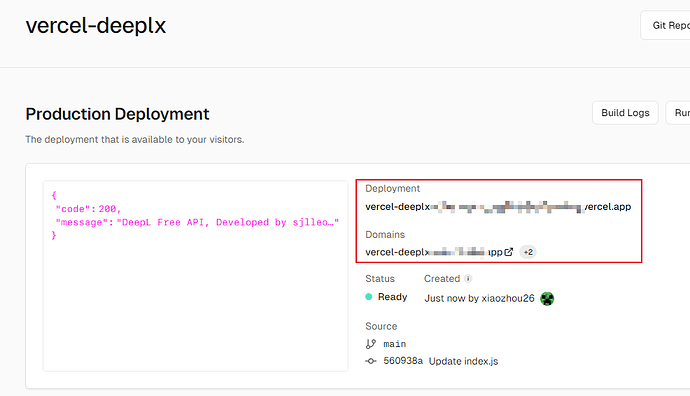Click the vercel-deeplx project title

coord(96,26)
